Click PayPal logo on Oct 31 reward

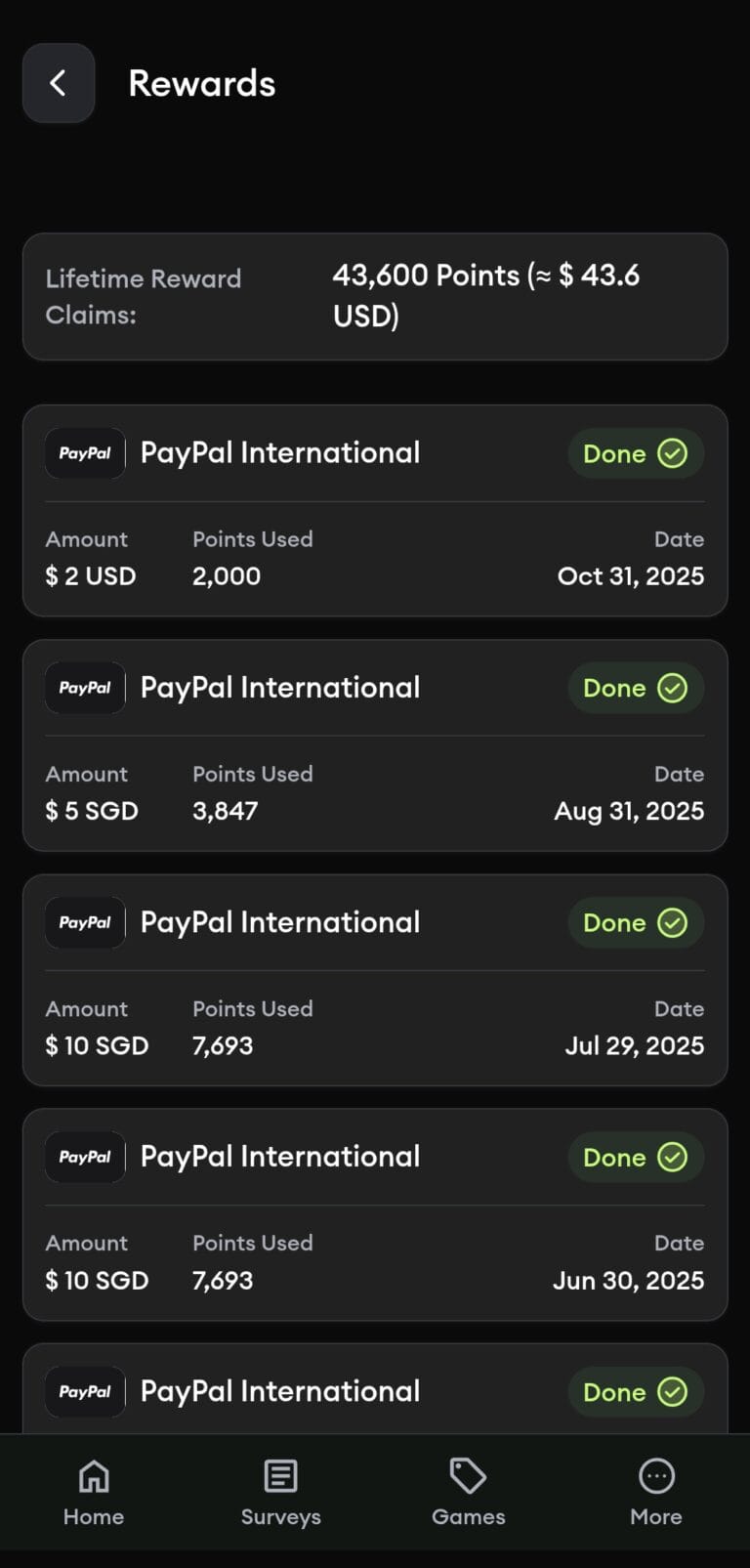click(85, 453)
